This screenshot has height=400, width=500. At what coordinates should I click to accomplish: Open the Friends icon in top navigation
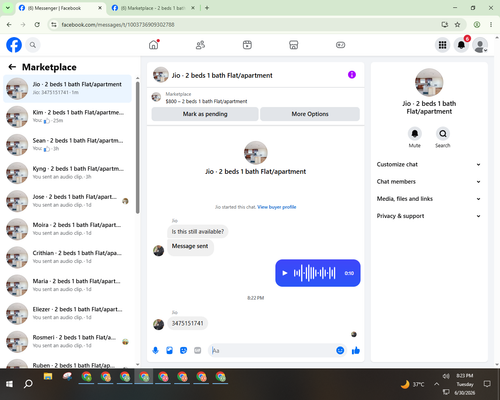point(200,45)
